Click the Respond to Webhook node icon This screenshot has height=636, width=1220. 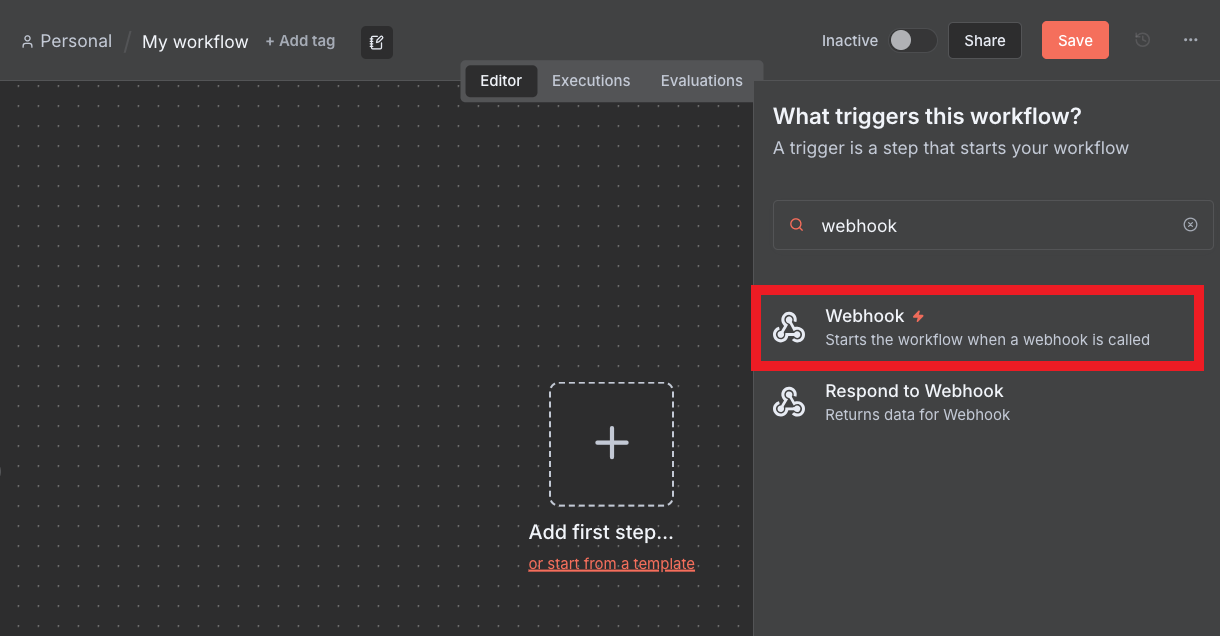click(x=789, y=401)
